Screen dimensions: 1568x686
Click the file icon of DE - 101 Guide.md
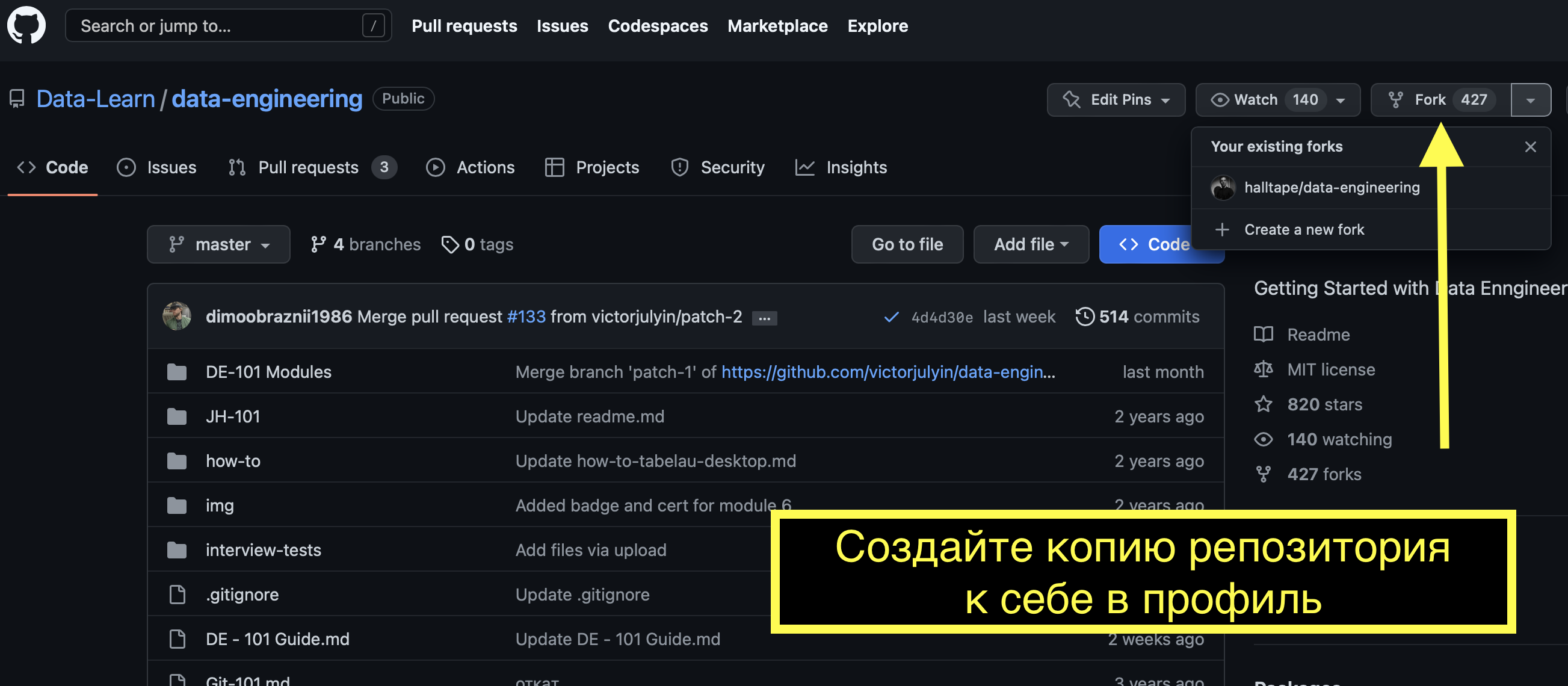pos(177,639)
